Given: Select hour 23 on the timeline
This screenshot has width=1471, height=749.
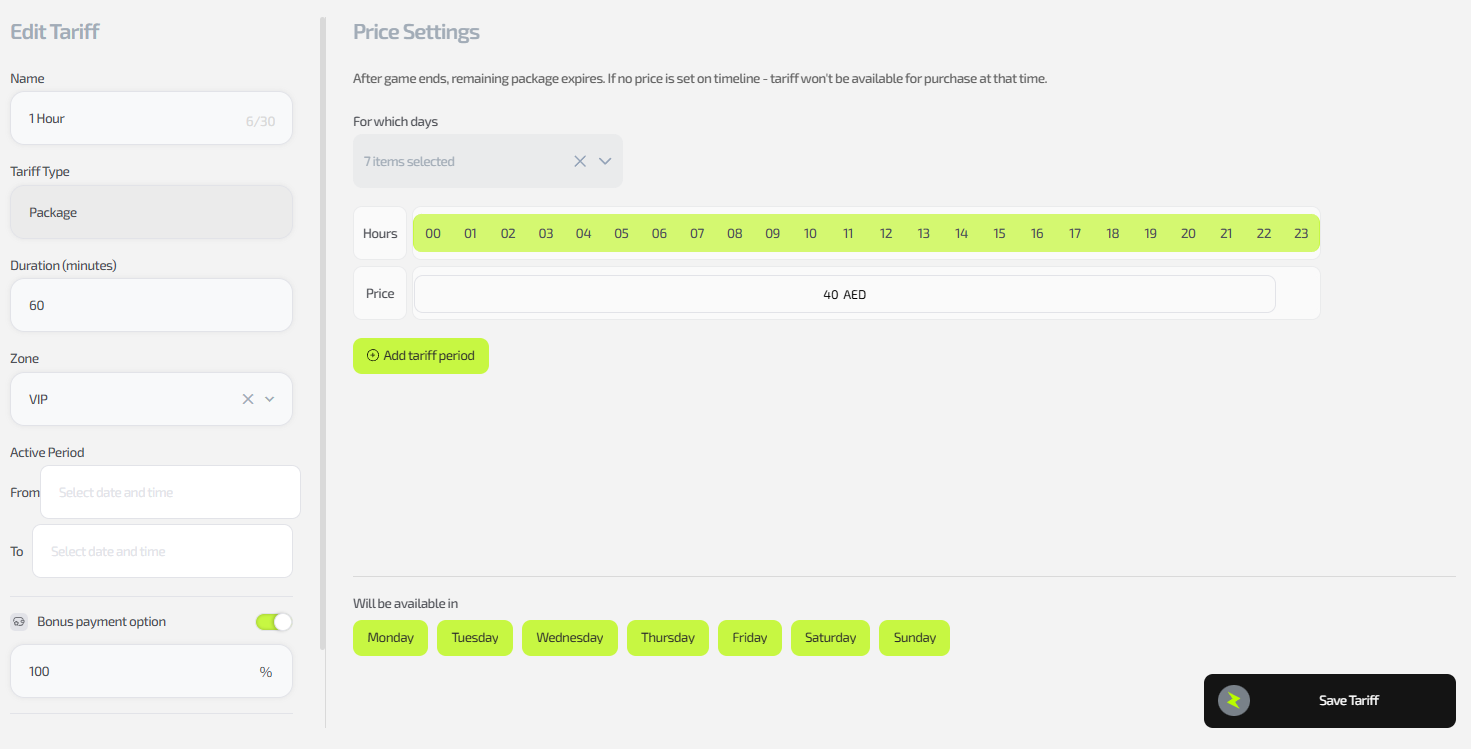Looking at the screenshot, I should tap(1301, 234).
